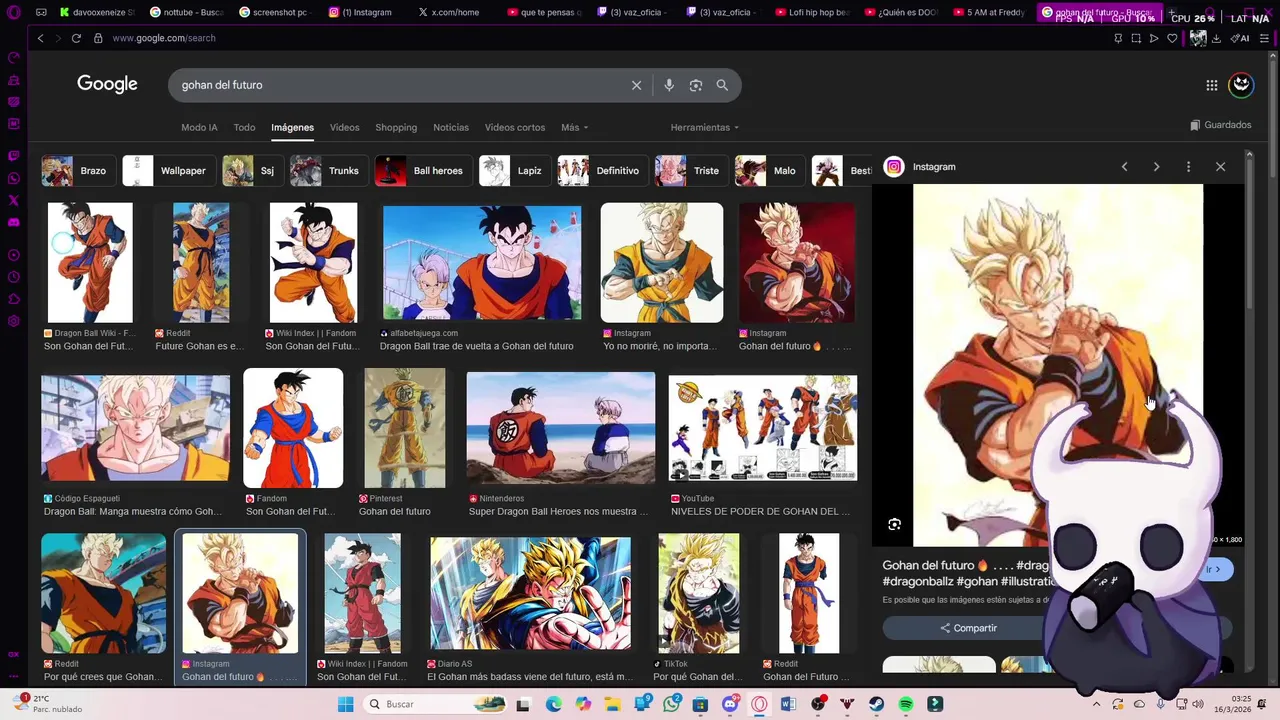
Task: Launch Spotify from the taskbar
Action: [905, 704]
